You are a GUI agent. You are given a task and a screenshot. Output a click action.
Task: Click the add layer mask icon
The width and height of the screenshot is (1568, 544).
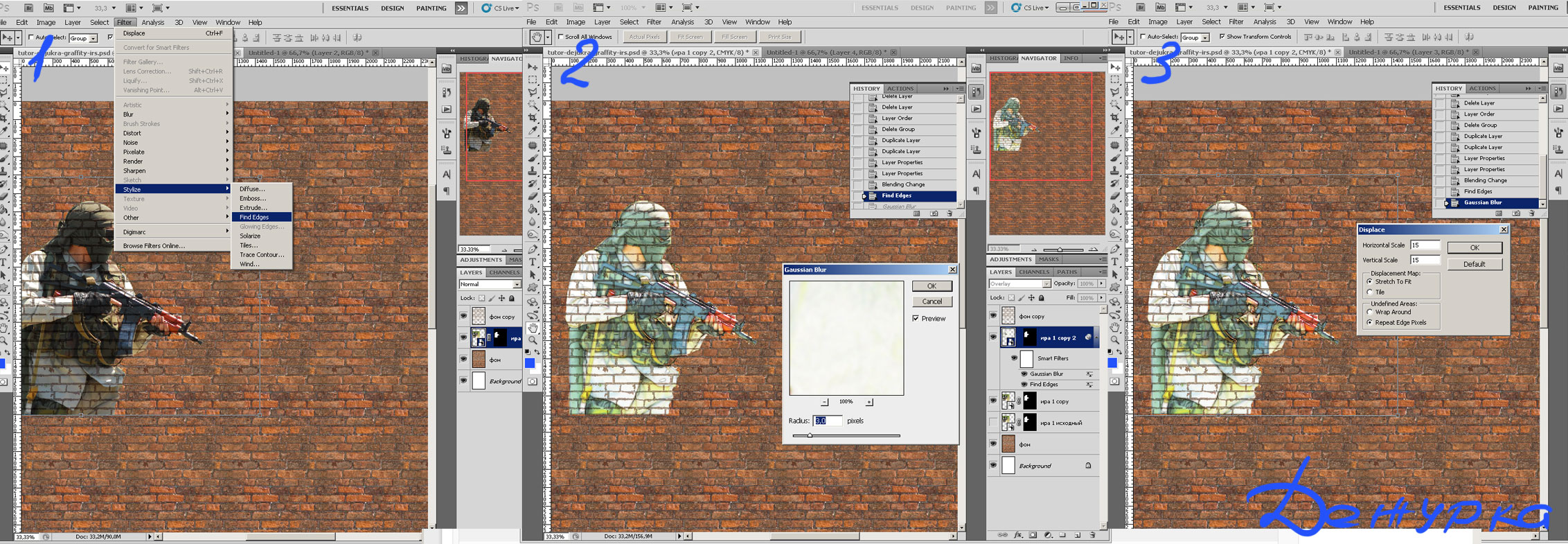coord(1033,535)
